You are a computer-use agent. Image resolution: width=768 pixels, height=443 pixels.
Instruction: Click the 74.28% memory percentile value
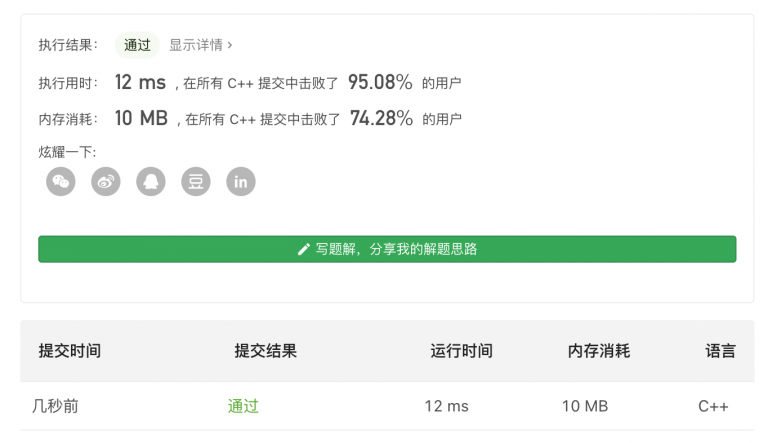381,119
